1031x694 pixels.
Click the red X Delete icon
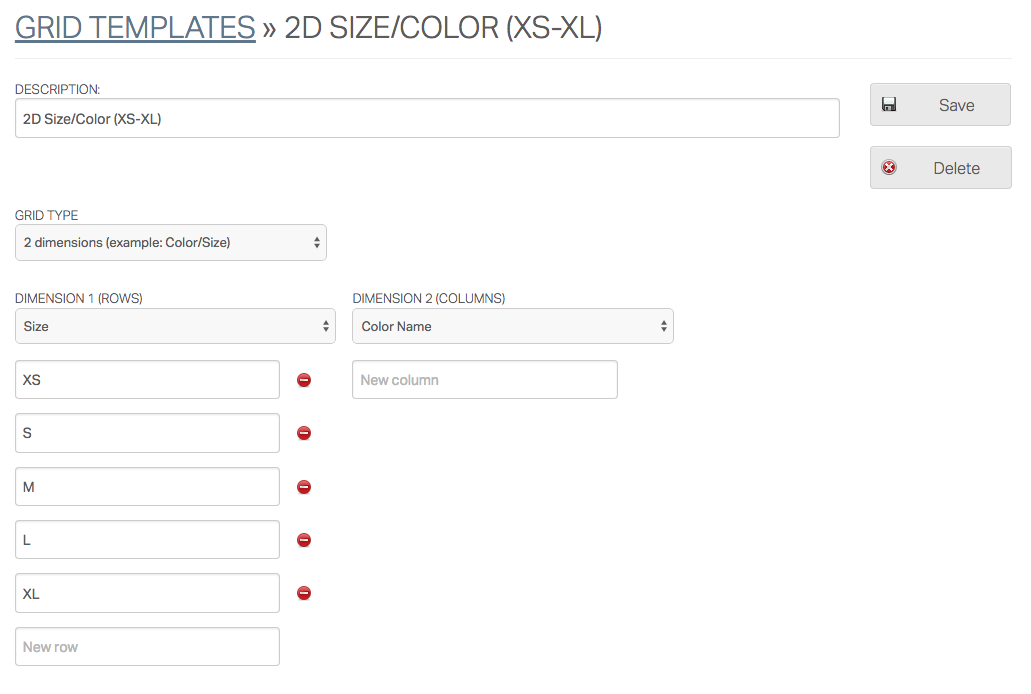pos(889,167)
